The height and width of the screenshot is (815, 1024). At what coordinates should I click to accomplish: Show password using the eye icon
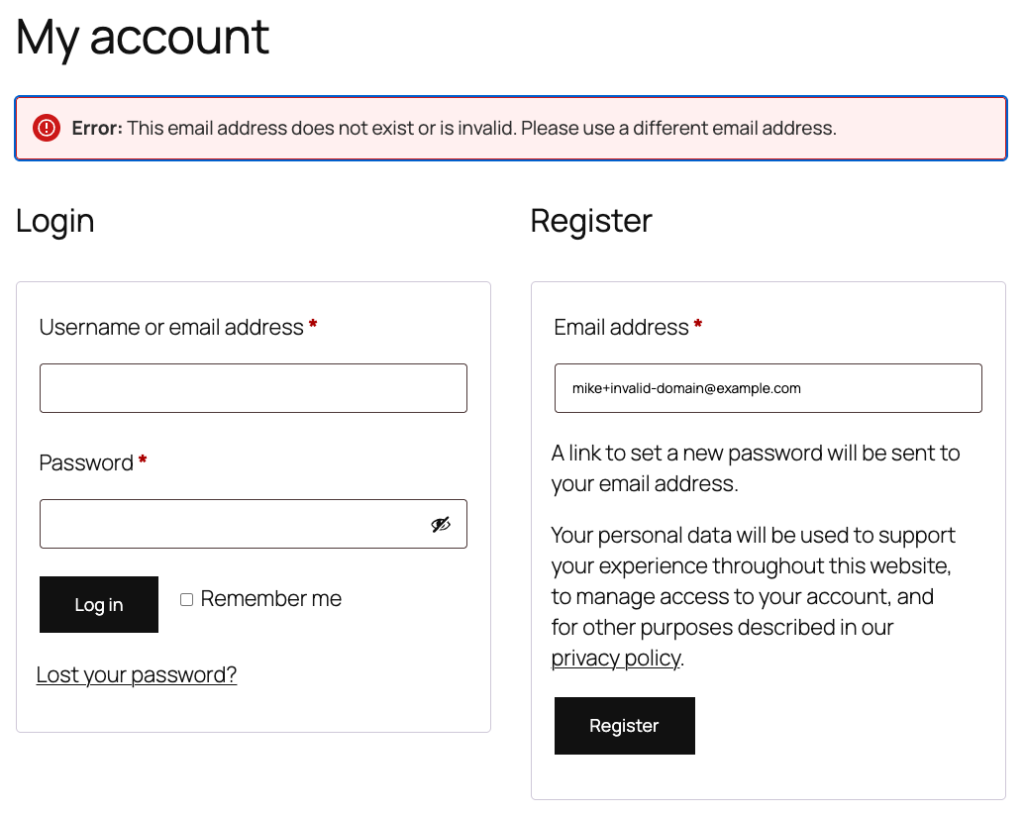(x=441, y=524)
